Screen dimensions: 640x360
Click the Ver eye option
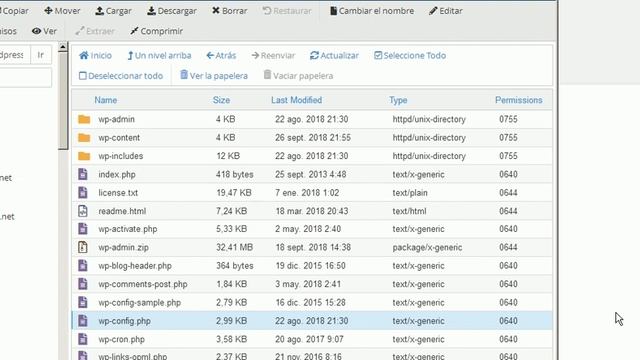44,31
